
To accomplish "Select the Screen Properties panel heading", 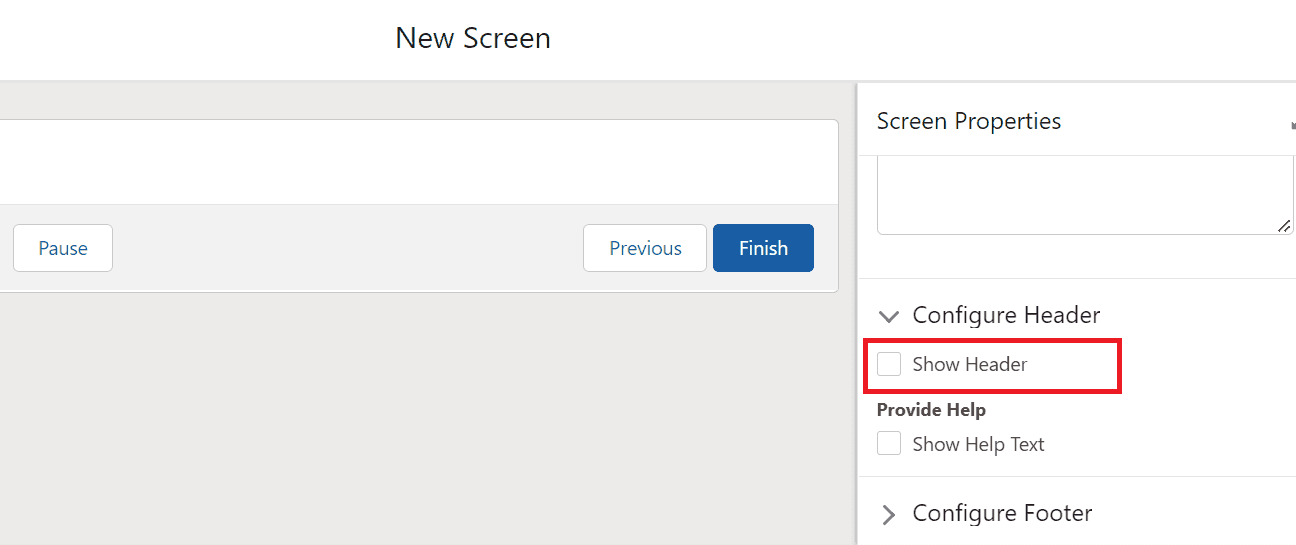I will pos(968,121).
